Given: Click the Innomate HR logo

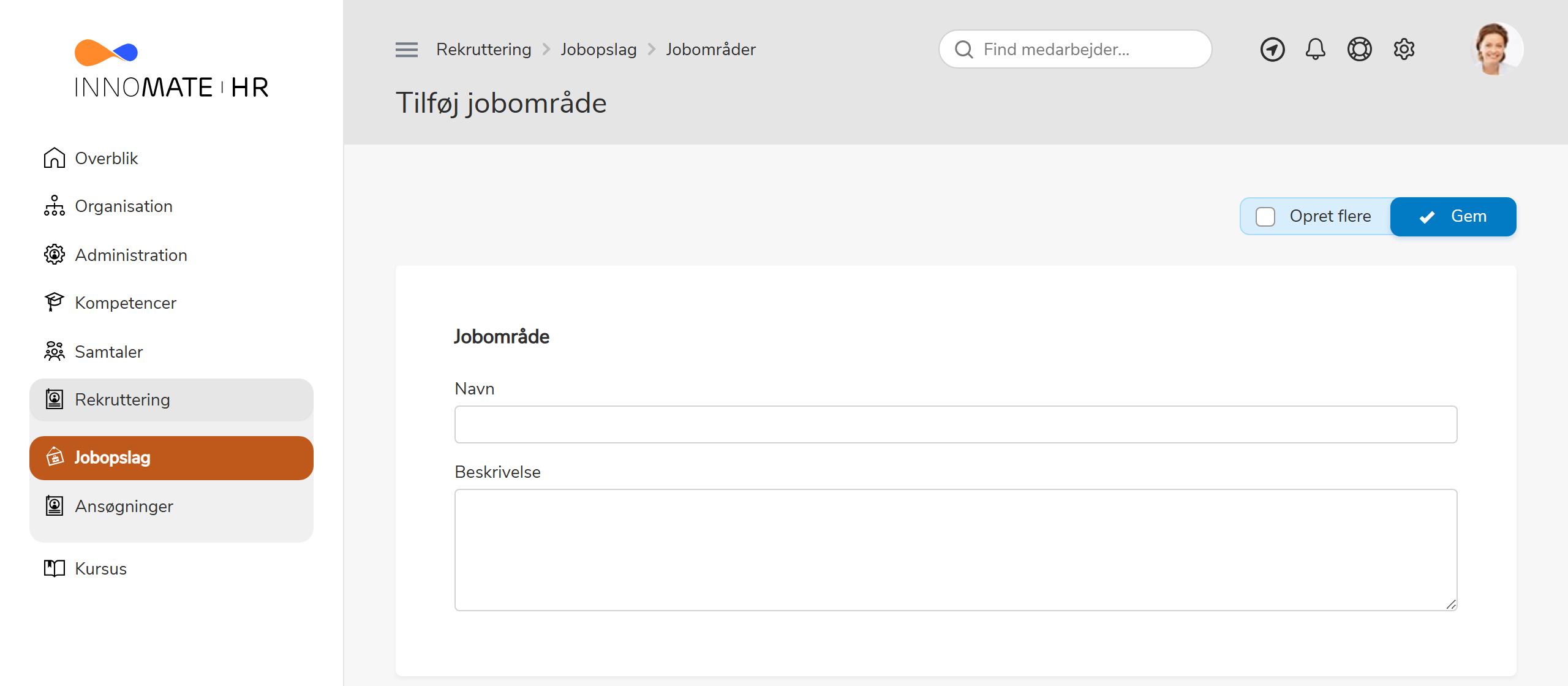Looking at the screenshot, I should 171,69.
